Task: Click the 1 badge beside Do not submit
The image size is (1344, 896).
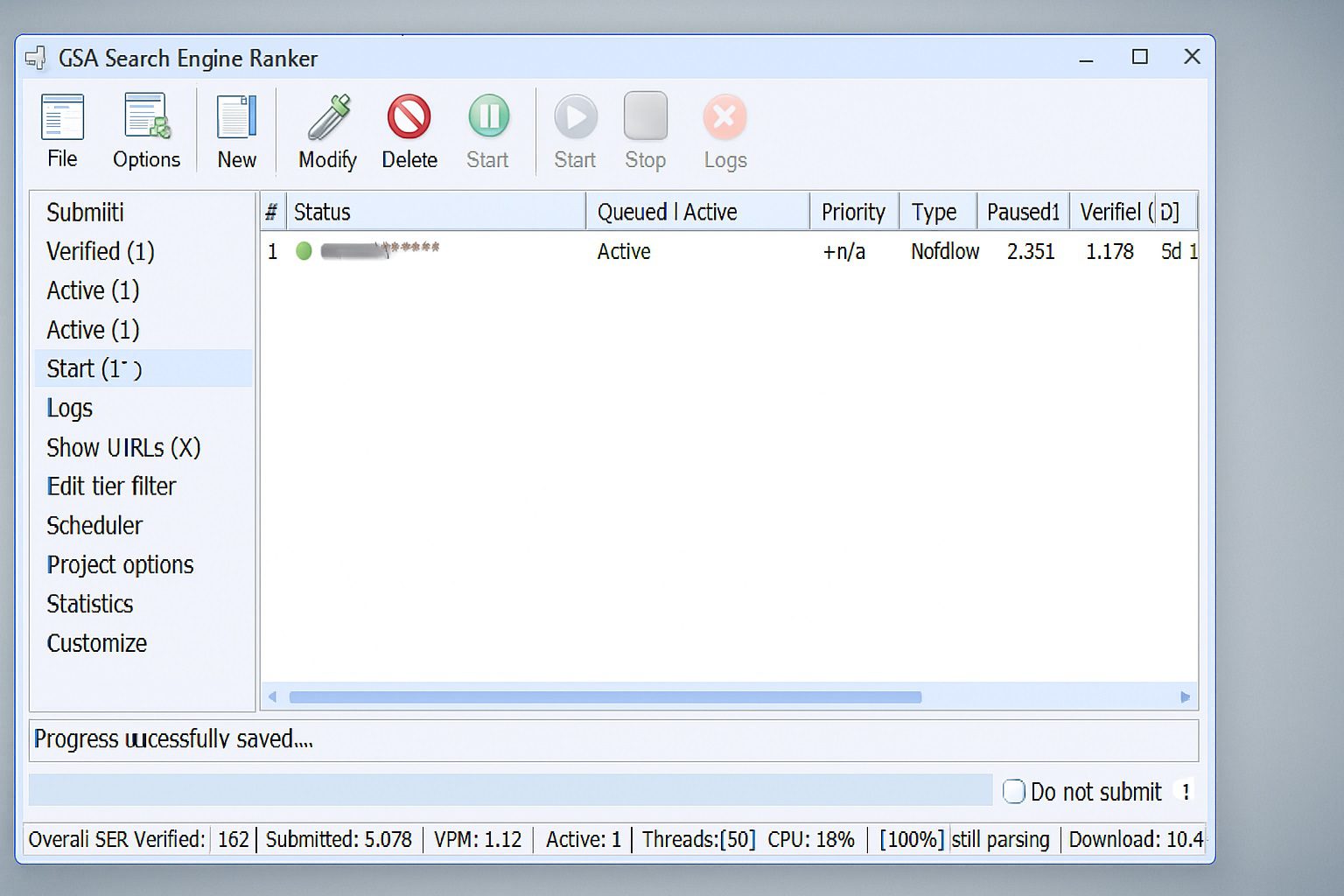Action: point(1185,791)
